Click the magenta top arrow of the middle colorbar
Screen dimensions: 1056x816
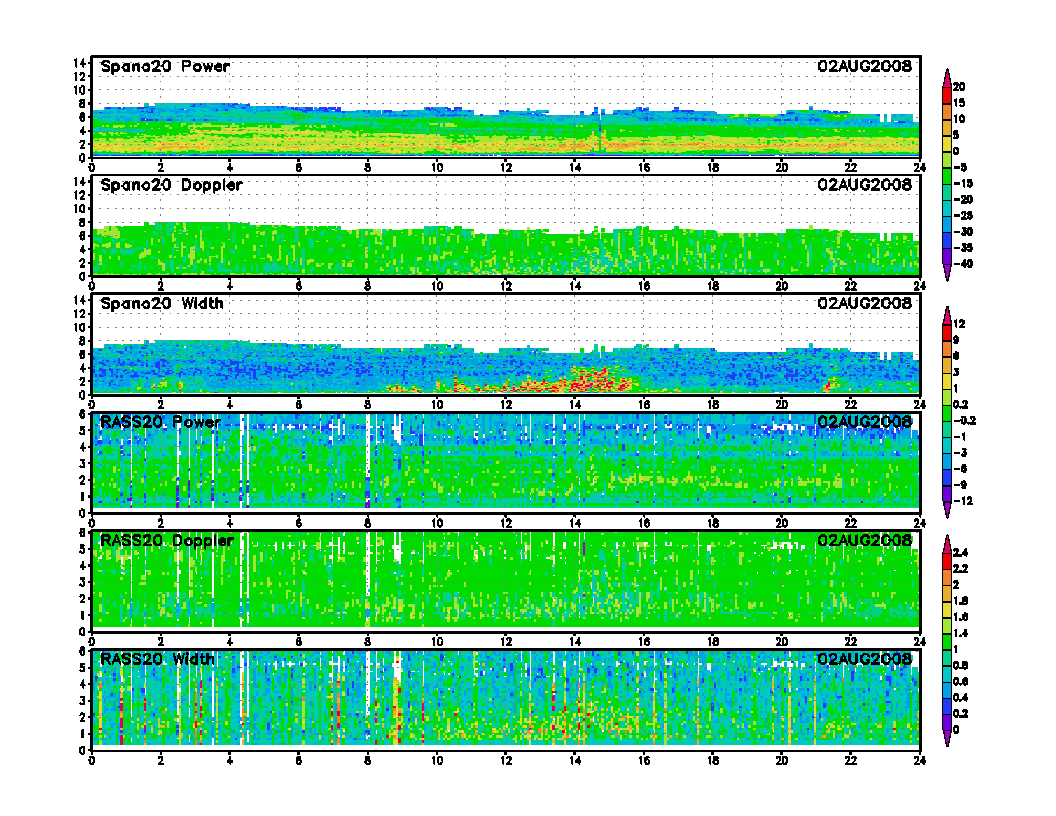point(947,316)
